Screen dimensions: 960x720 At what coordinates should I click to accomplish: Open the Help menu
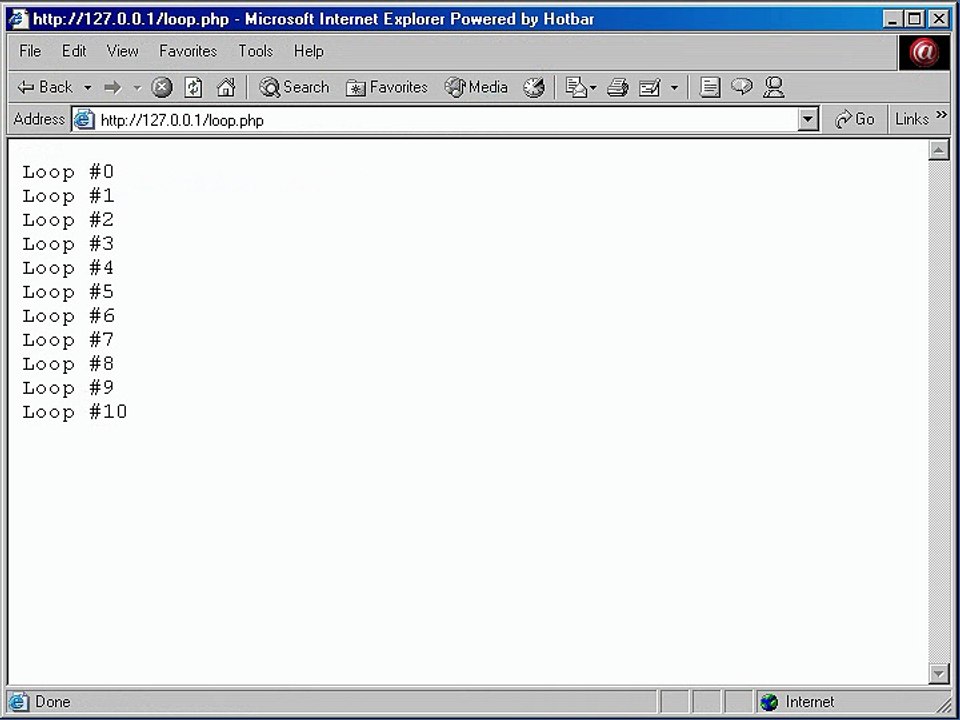309,51
